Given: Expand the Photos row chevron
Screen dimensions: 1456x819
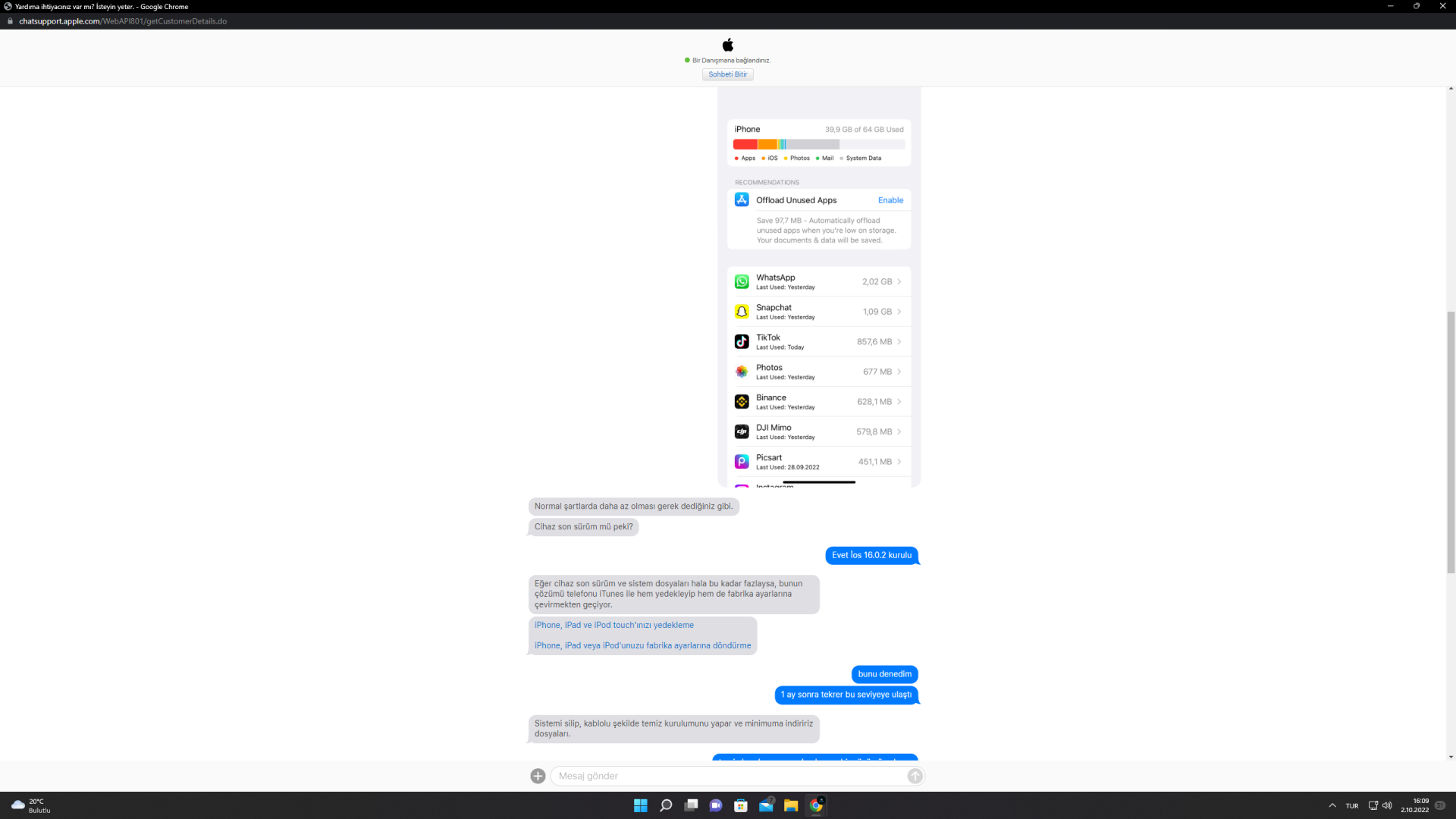Looking at the screenshot, I should 899,372.
